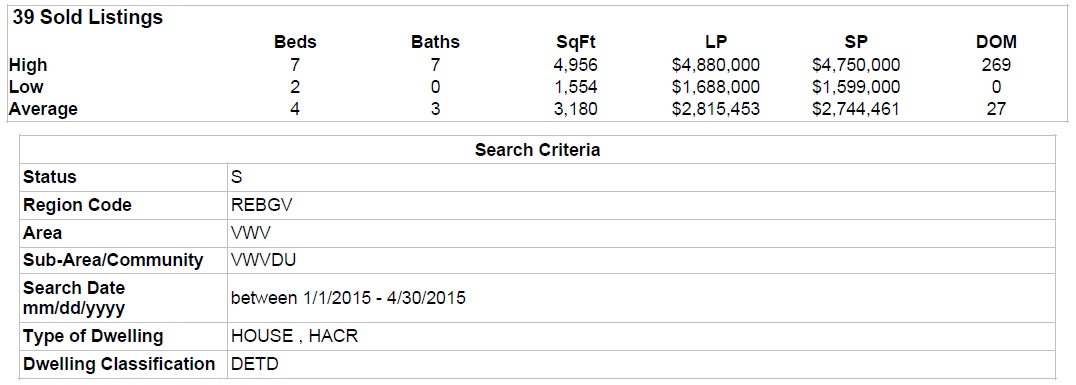The width and height of the screenshot is (1076, 385).
Task: Select the Baths column header
Action: (x=435, y=42)
